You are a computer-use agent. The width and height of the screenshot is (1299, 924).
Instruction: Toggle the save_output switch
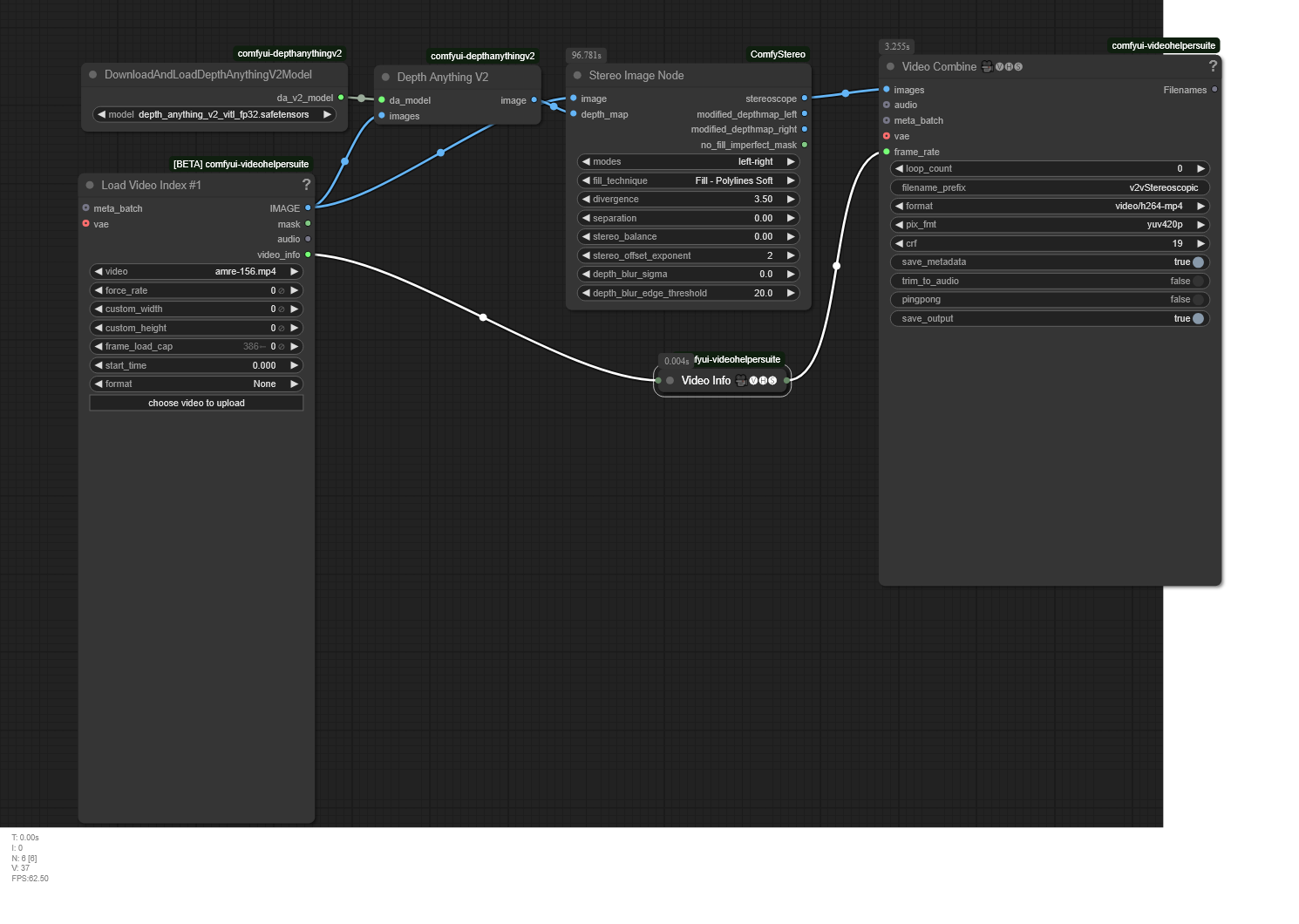tap(1198, 319)
